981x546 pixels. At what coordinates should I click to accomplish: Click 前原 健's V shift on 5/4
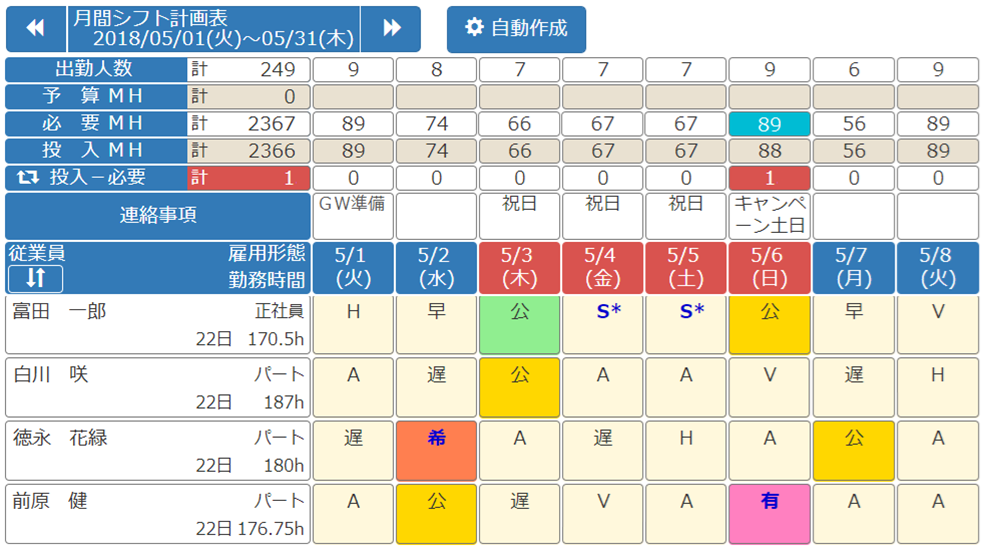click(x=603, y=514)
